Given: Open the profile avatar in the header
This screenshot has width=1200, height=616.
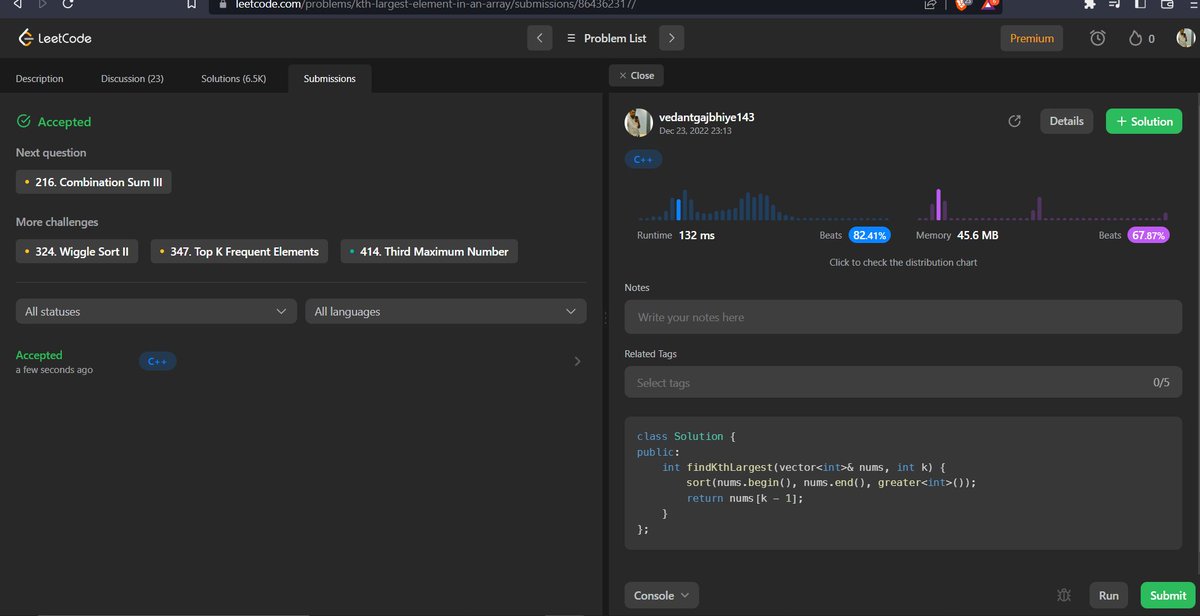Looking at the screenshot, I should 1186,38.
